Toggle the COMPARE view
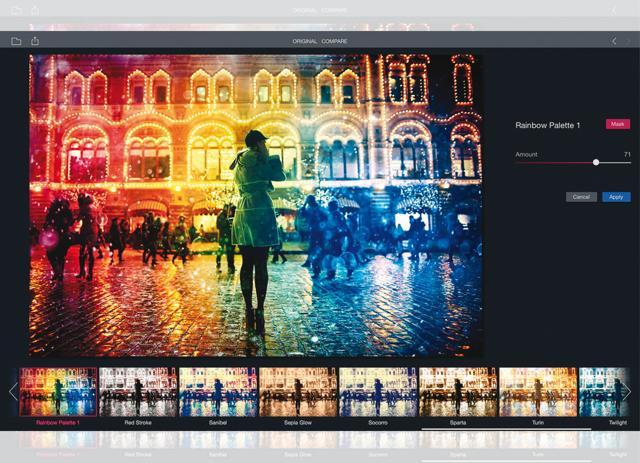This screenshot has width=640, height=463. (334, 41)
